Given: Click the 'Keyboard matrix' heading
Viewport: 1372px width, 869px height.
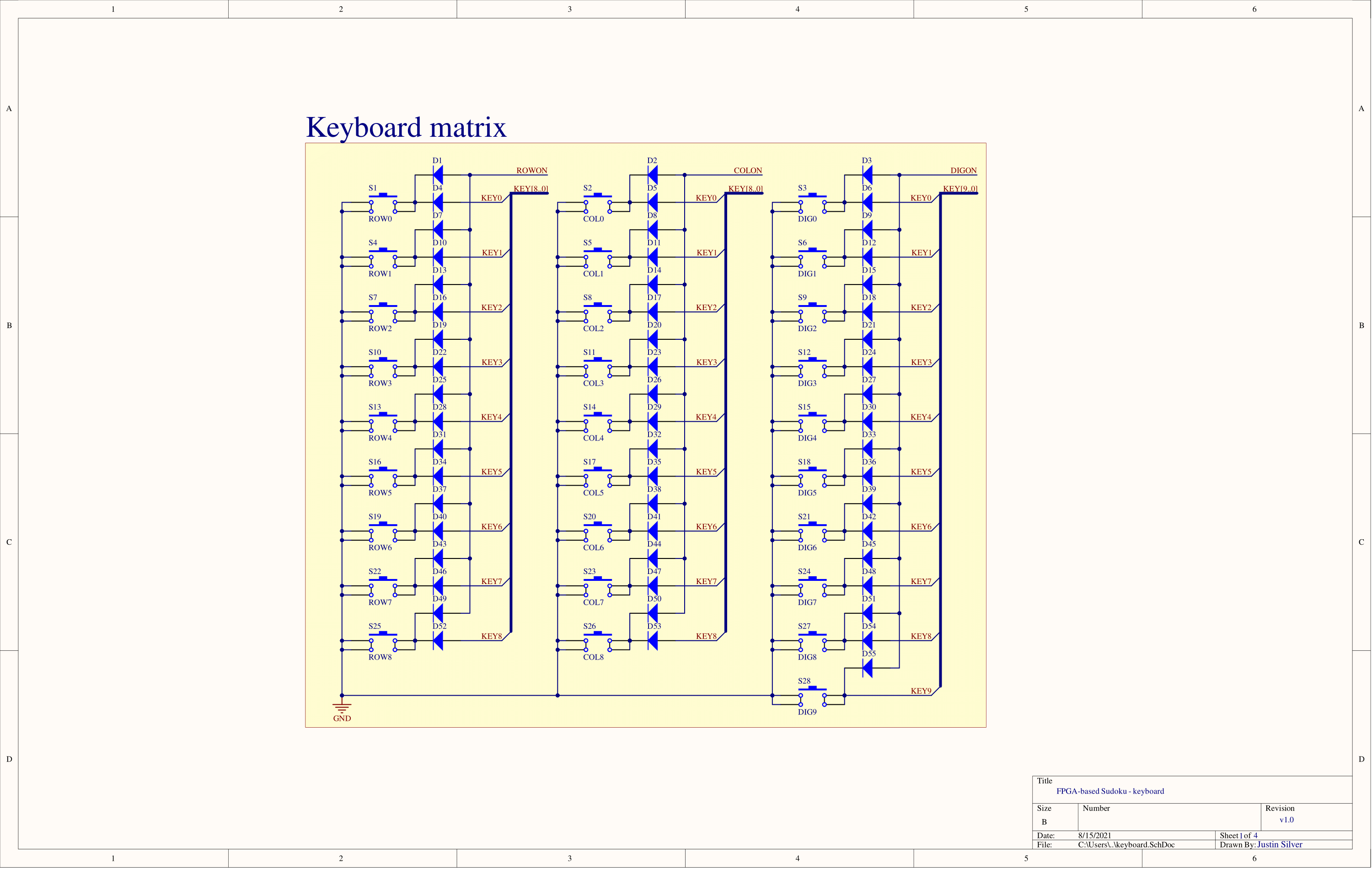Looking at the screenshot, I should coord(406,128).
